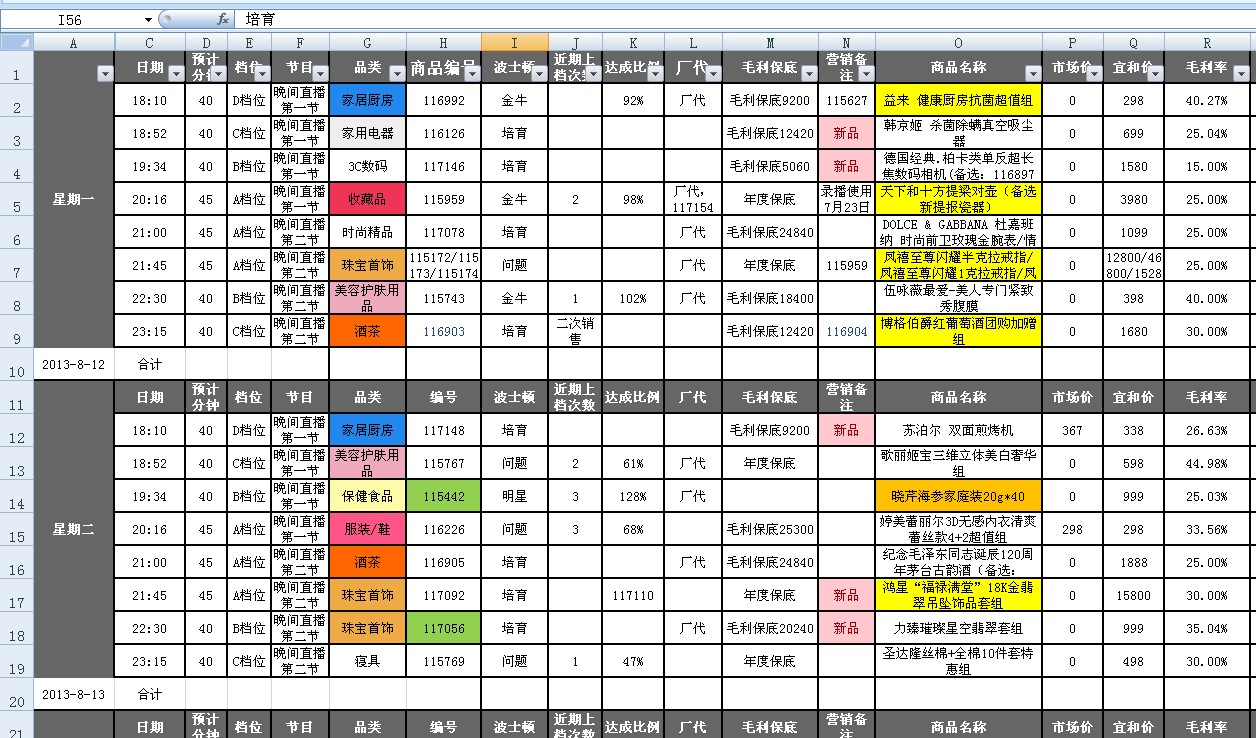
Task: Select the 3C数码 category cell
Action: click(367, 167)
